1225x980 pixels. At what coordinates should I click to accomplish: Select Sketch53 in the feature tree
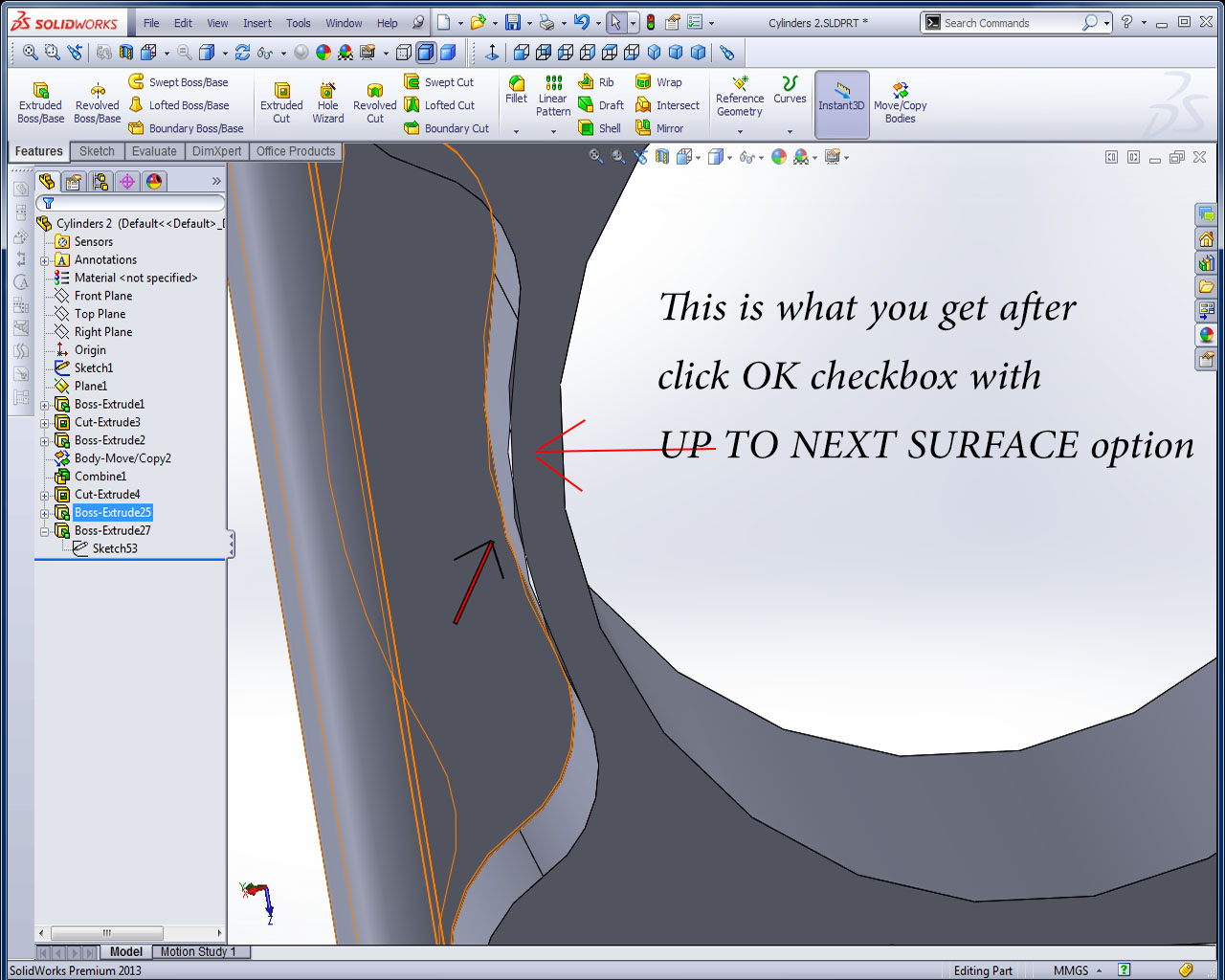tap(114, 548)
